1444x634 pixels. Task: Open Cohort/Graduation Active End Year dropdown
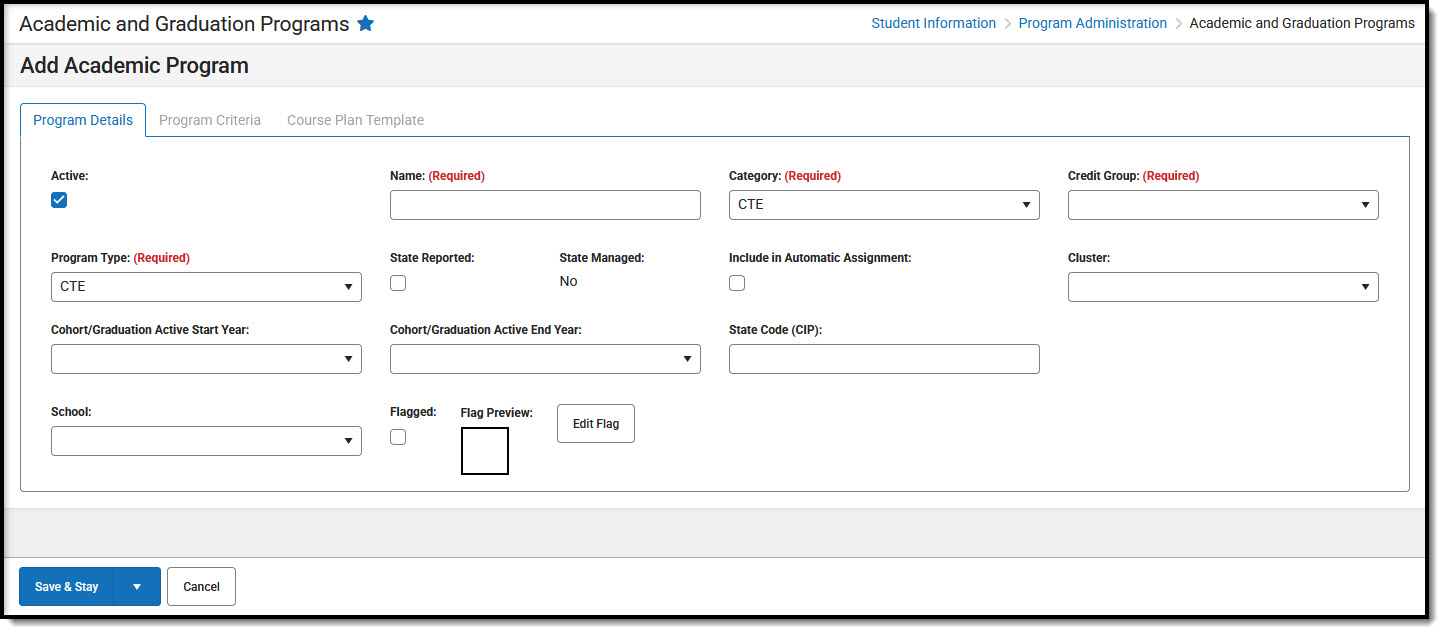545,359
